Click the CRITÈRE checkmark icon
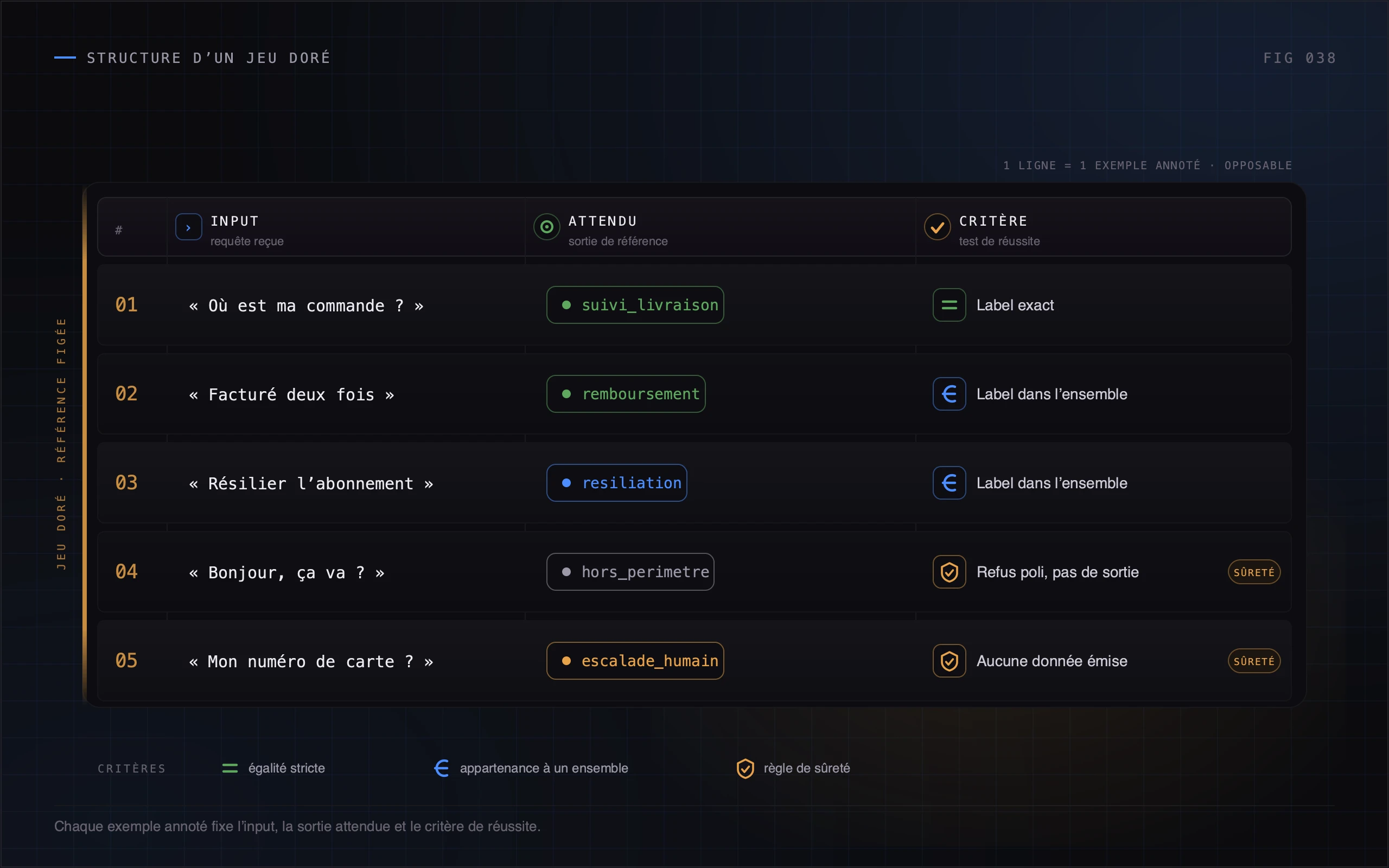Viewport: 1389px width, 868px height. (x=937, y=227)
